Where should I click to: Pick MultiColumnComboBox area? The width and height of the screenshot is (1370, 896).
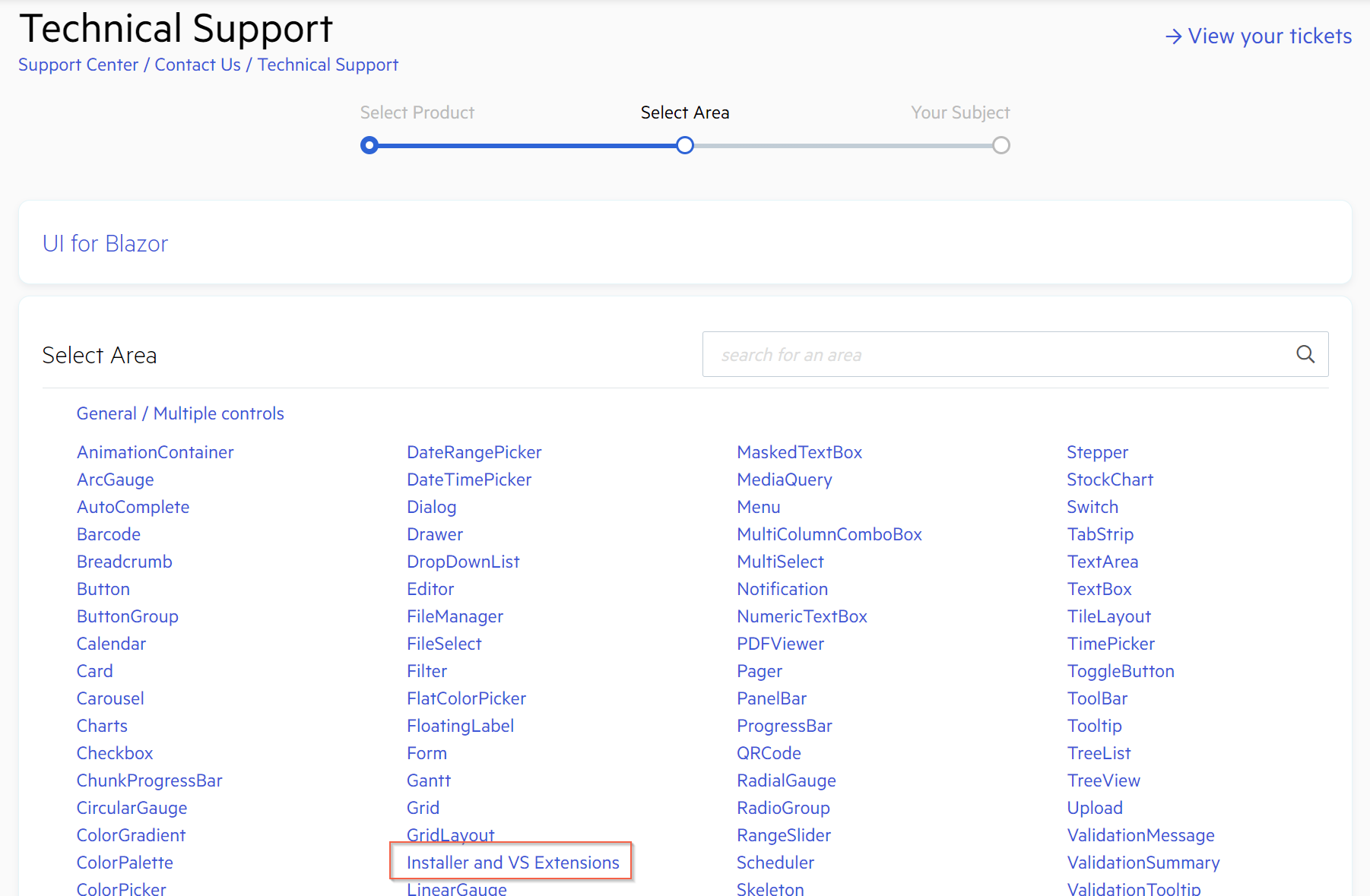pyautogui.click(x=829, y=534)
